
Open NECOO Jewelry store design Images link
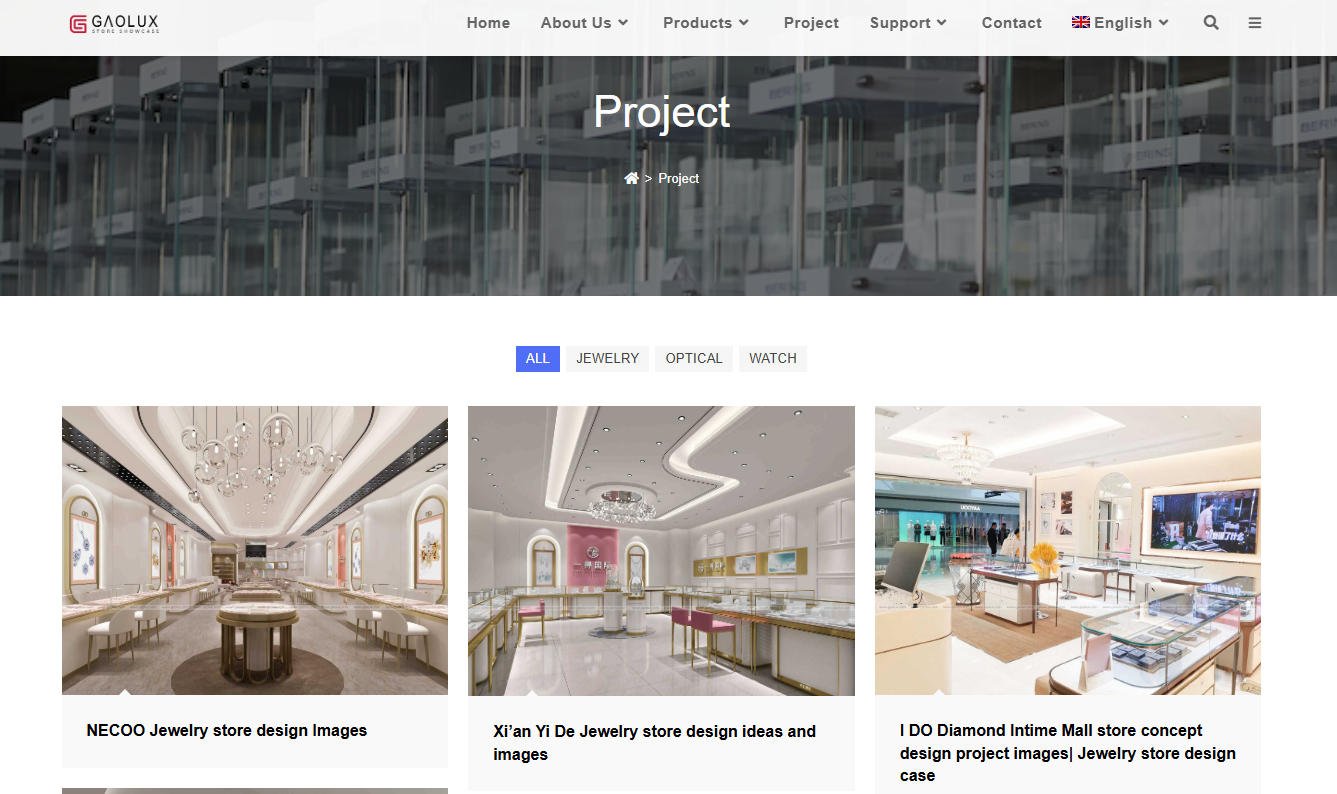pos(227,730)
